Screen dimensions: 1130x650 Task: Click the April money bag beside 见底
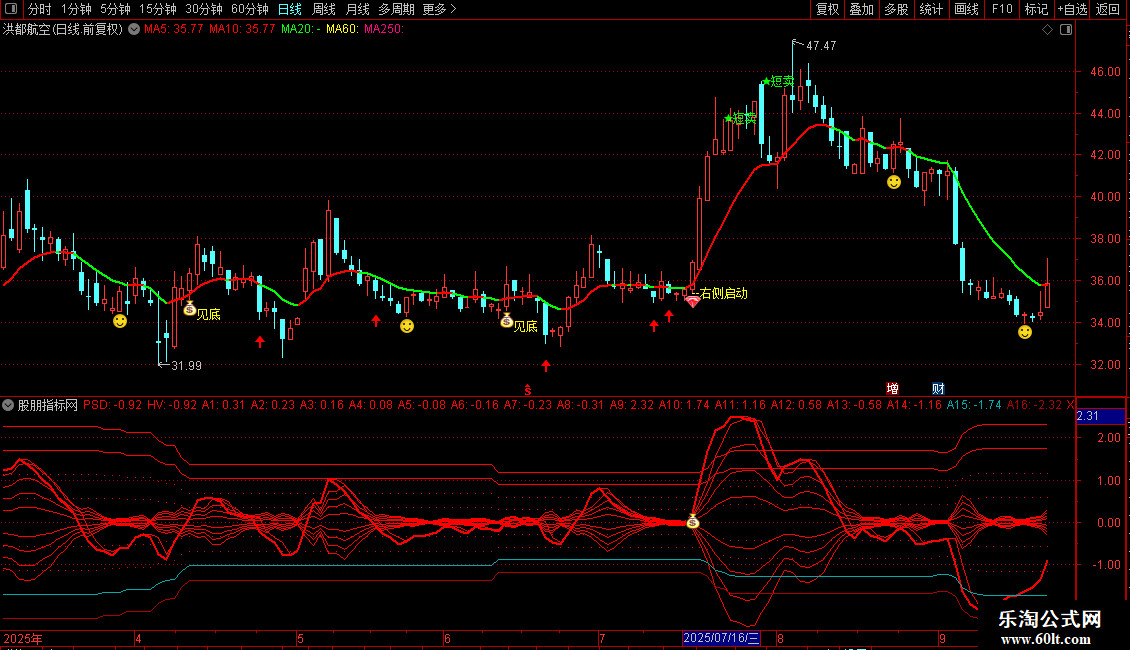click(189, 309)
